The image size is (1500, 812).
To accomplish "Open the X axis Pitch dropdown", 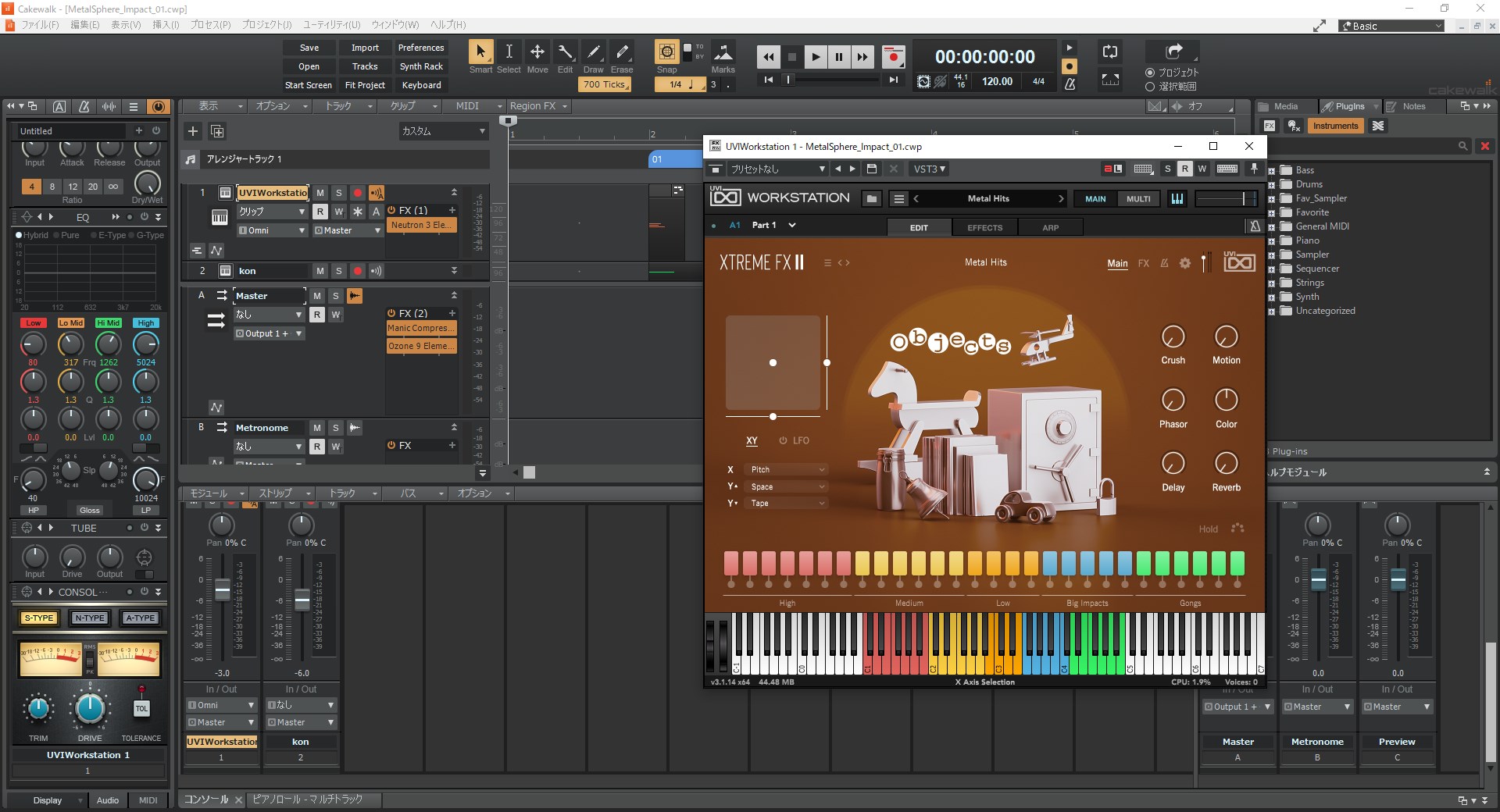I will pyautogui.click(x=787, y=470).
